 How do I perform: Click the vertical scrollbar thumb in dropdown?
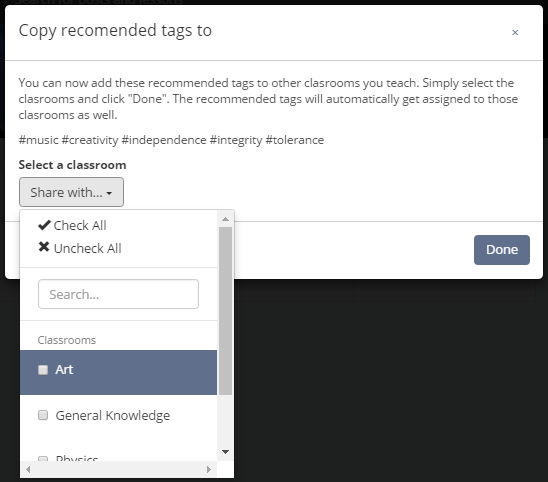coord(225,311)
